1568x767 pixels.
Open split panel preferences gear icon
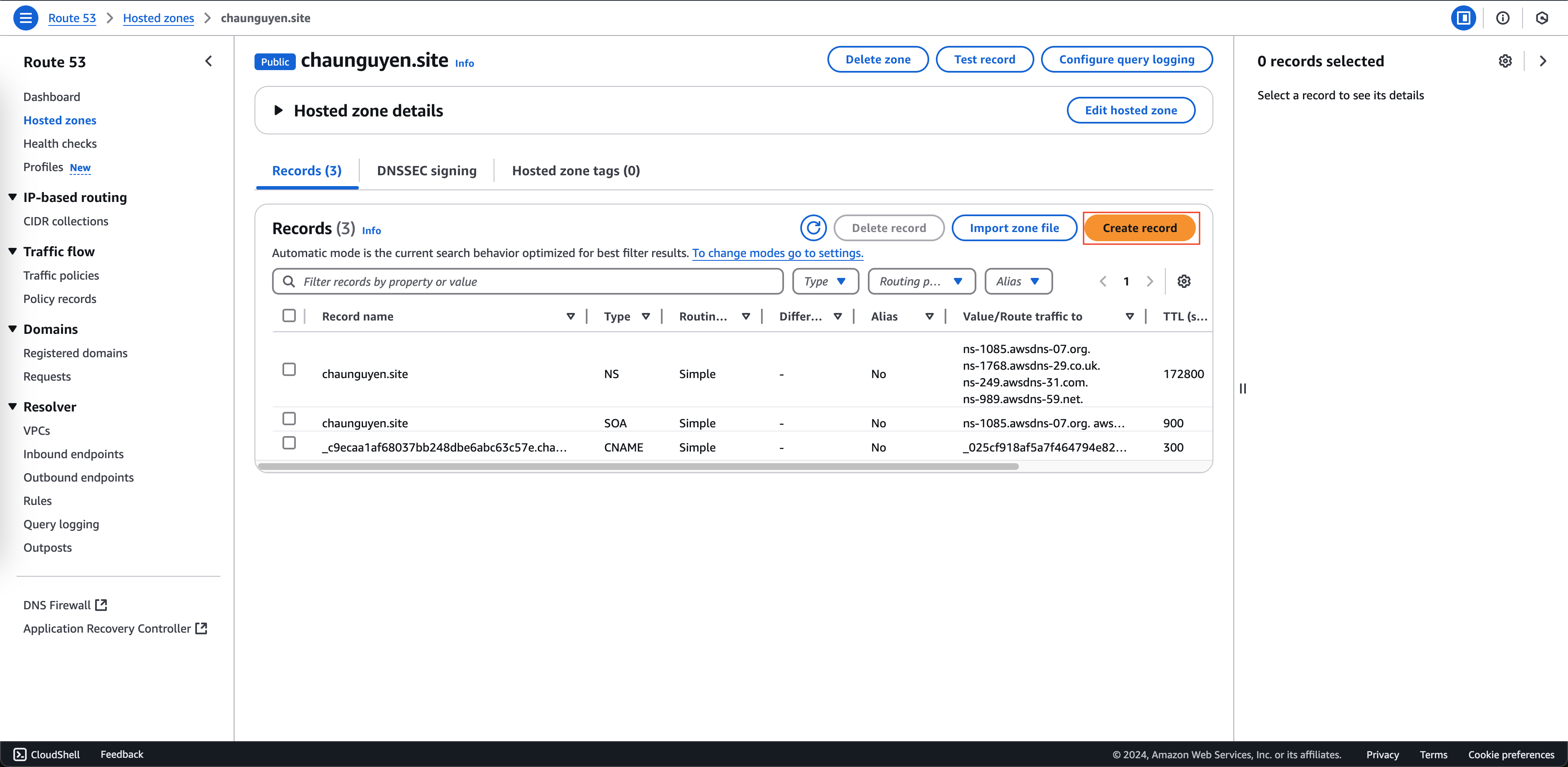pyautogui.click(x=1505, y=61)
